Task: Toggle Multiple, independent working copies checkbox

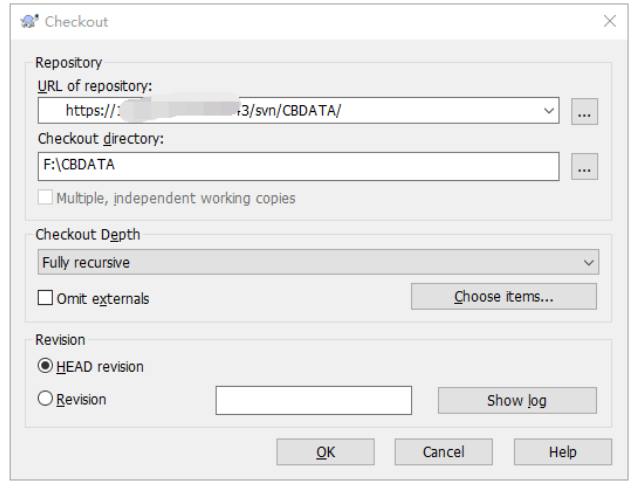Action: (x=45, y=197)
